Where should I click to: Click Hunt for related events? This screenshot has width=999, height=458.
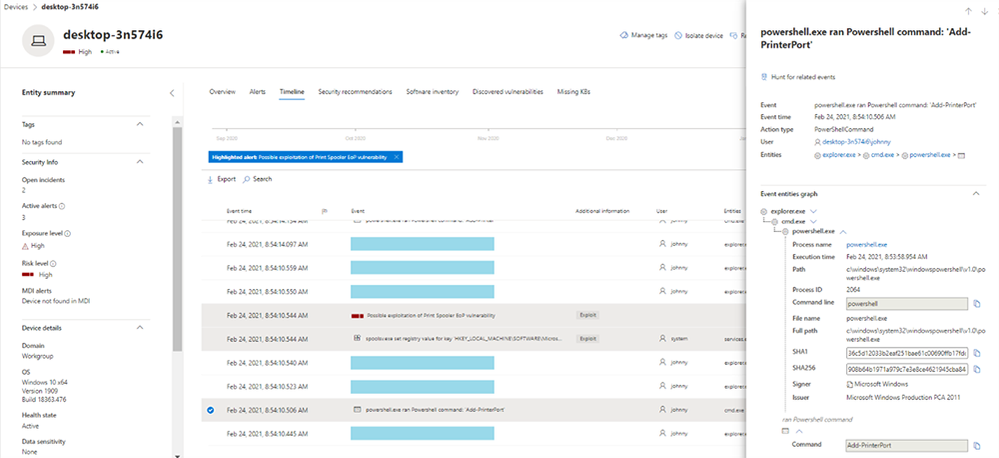[x=798, y=77]
